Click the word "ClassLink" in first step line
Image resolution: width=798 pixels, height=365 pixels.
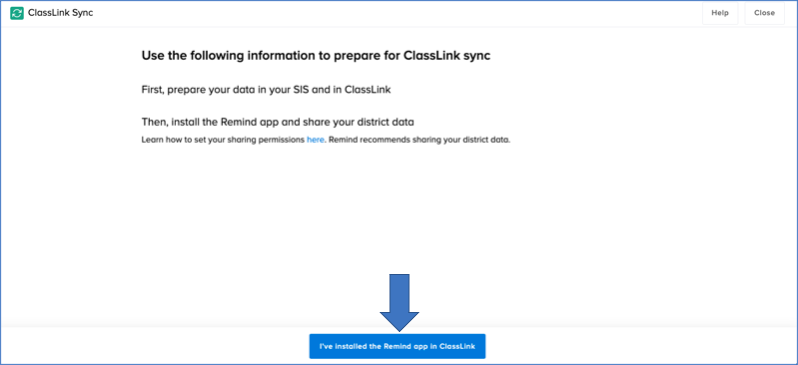(x=368, y=90)
